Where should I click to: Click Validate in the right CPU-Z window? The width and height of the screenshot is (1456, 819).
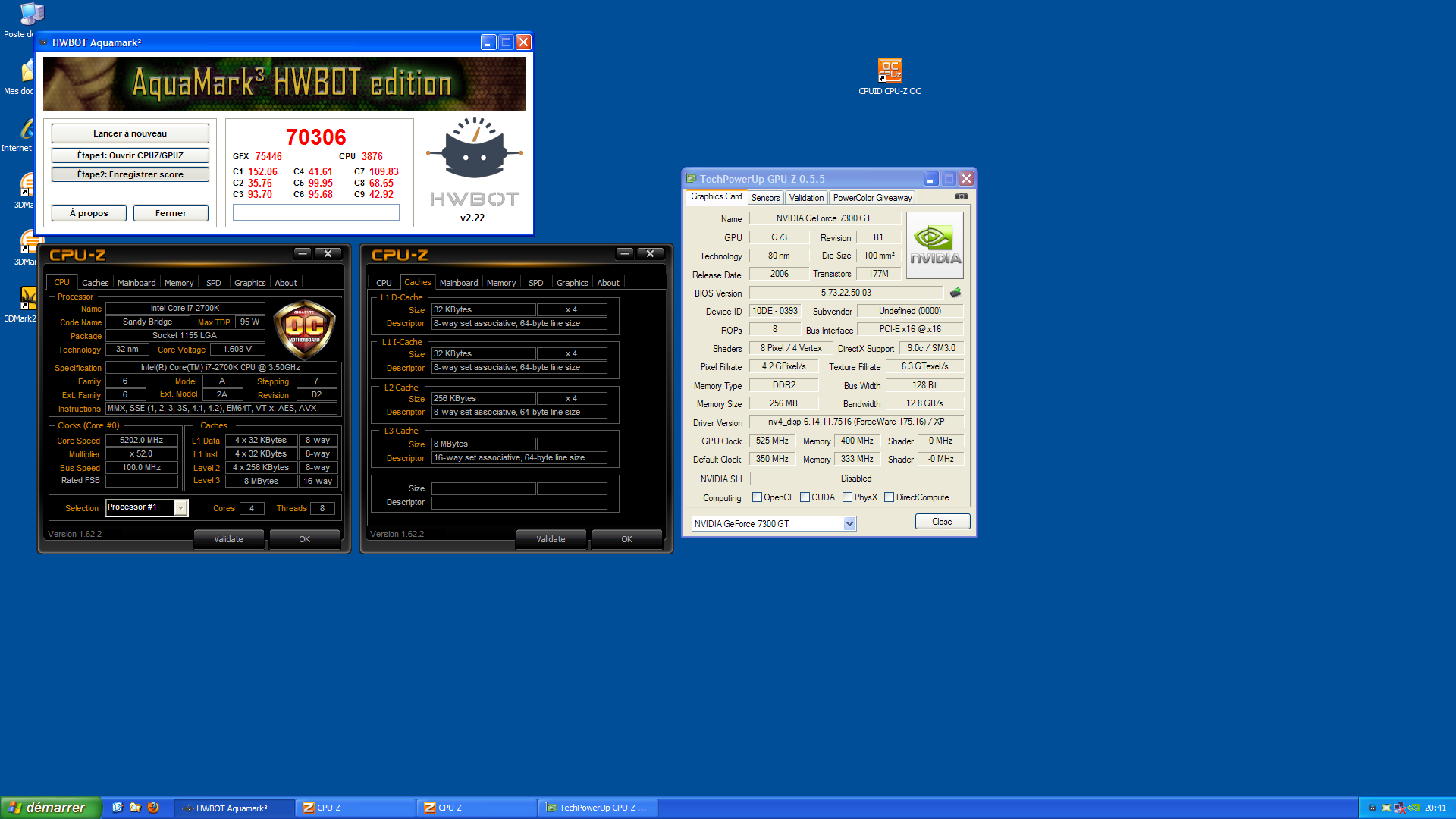click(x=551, y=539)
